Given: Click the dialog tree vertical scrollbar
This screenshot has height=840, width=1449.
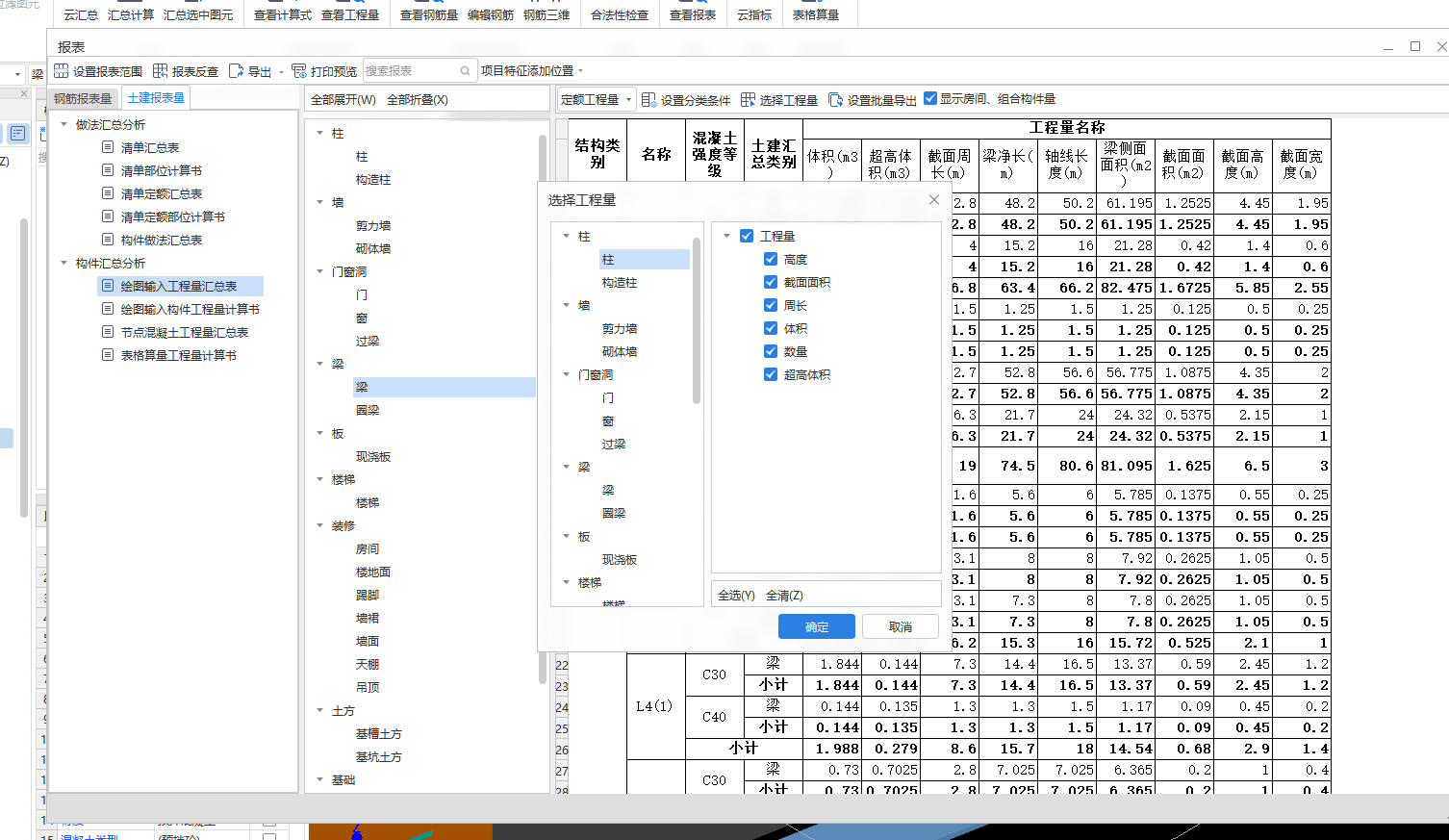Looking at the screenshot, I should 697,320.
